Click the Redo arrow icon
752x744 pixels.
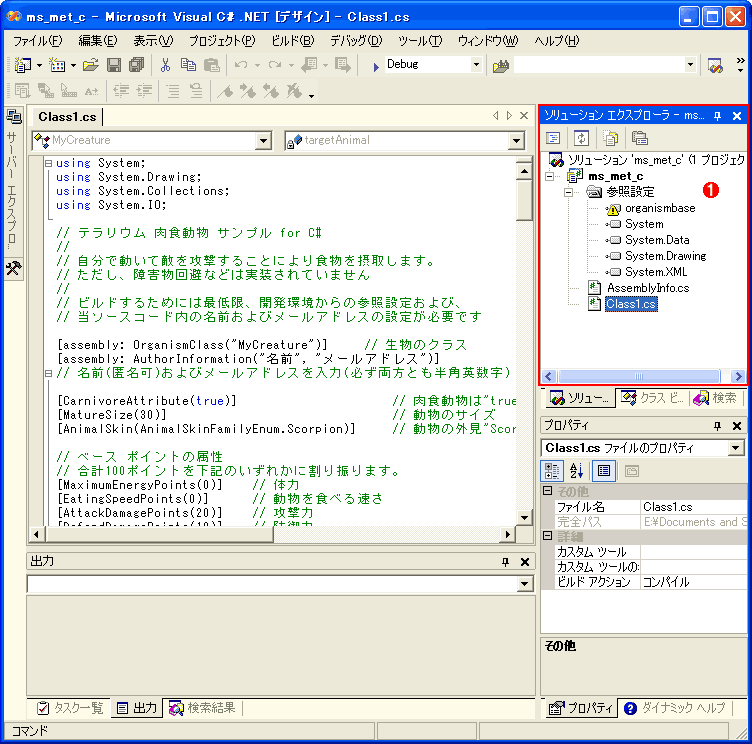[275, 64]
